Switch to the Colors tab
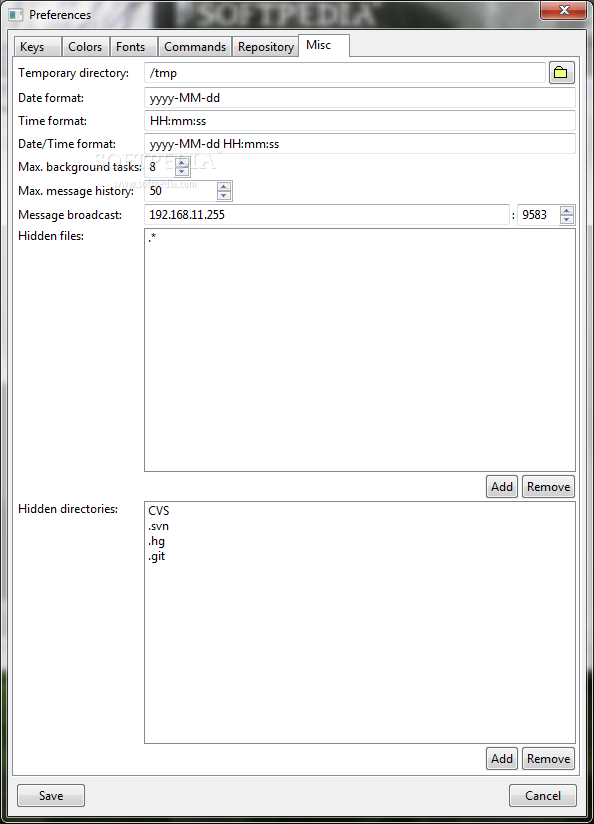Viewport: 594px width, 824px height. 85,47
